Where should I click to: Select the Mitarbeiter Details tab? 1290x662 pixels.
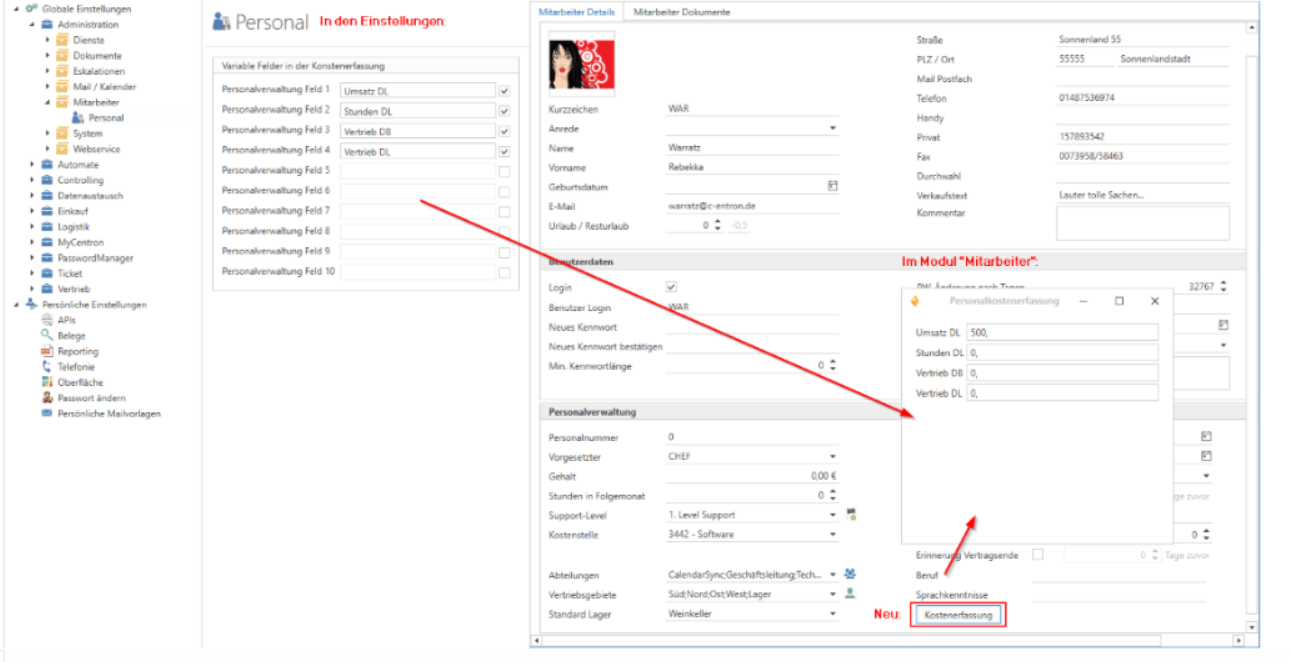[576, 12]
